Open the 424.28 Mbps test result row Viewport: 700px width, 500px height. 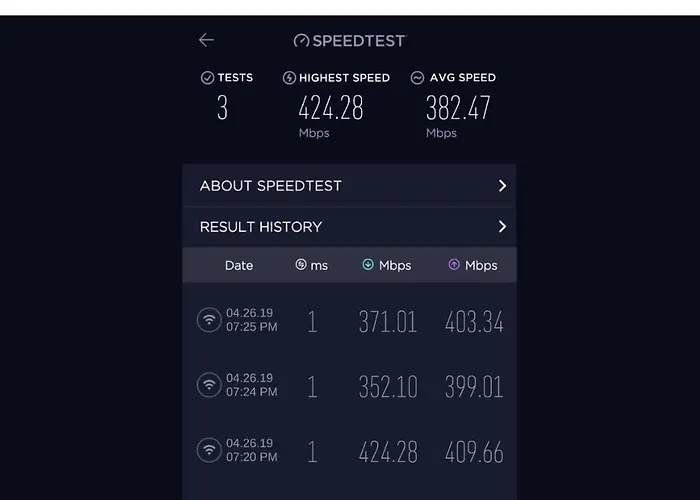349,451
